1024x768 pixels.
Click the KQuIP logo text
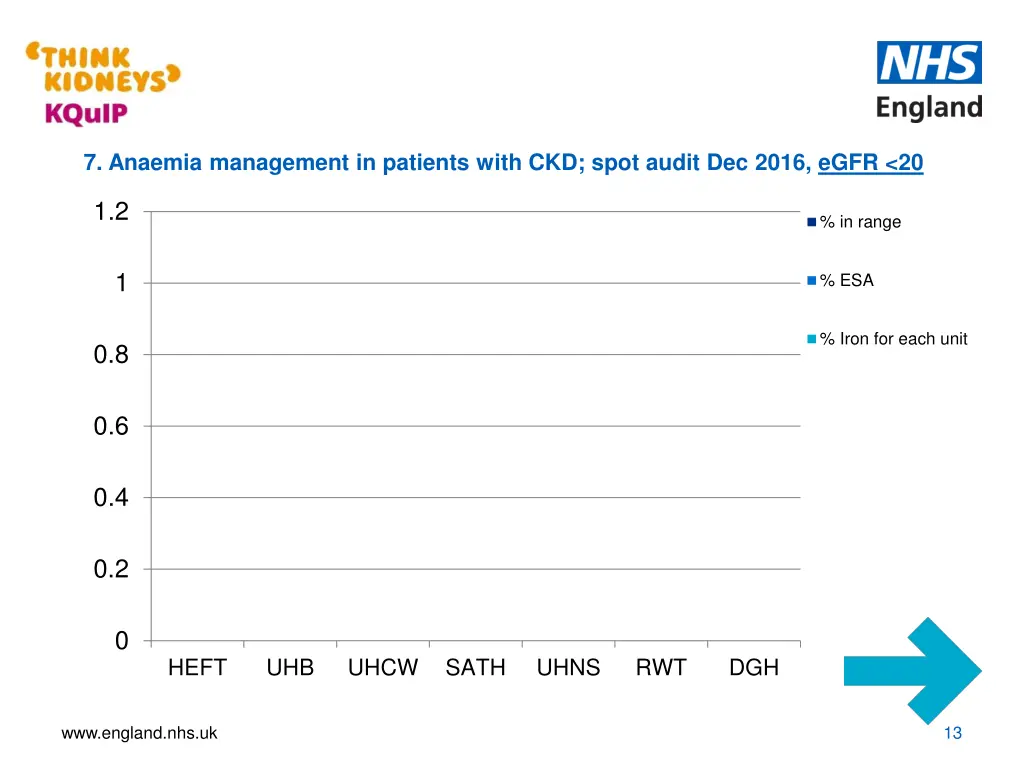point(86,112)
